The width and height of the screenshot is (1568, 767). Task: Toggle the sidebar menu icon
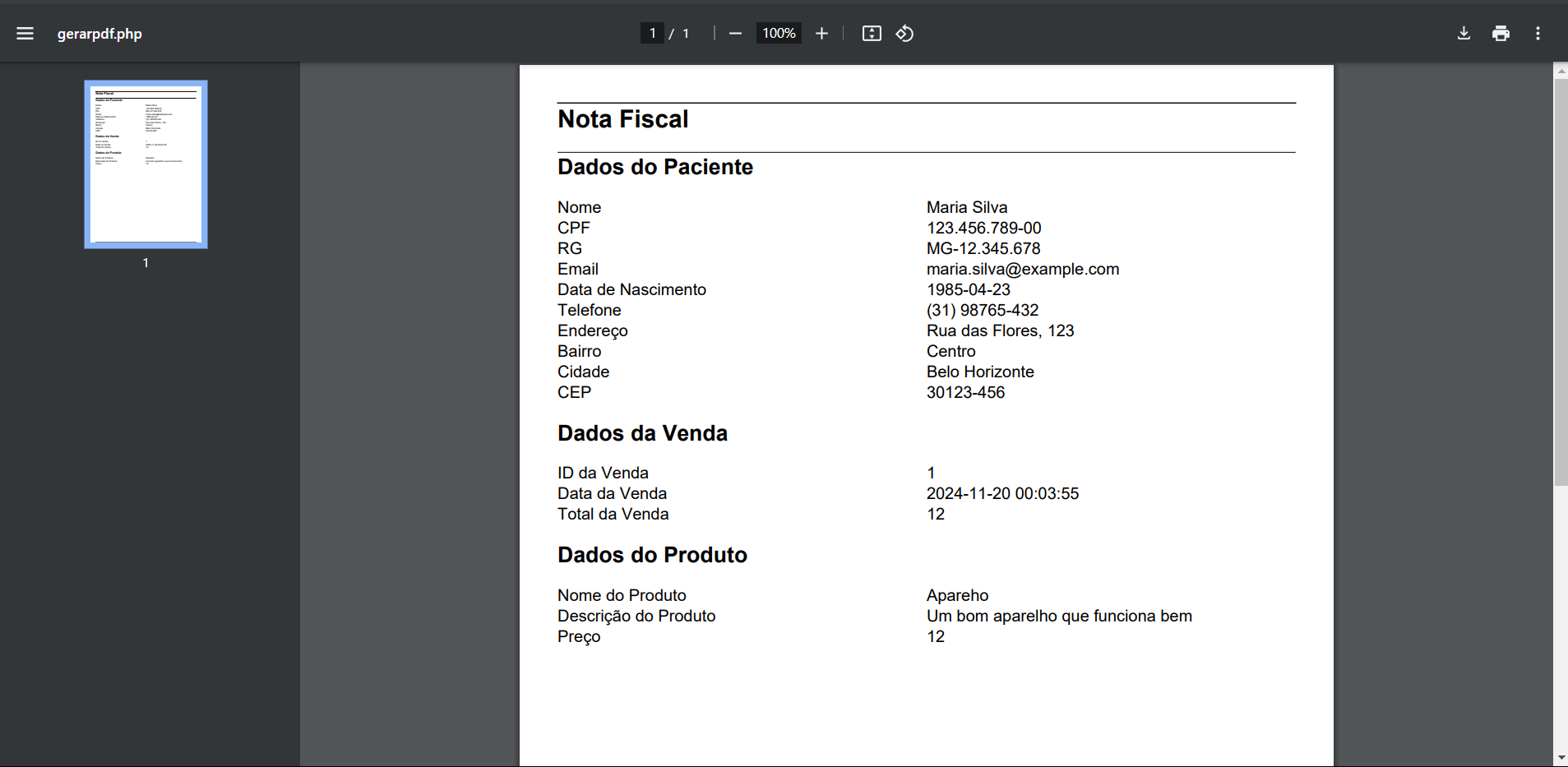click(25, 34)
